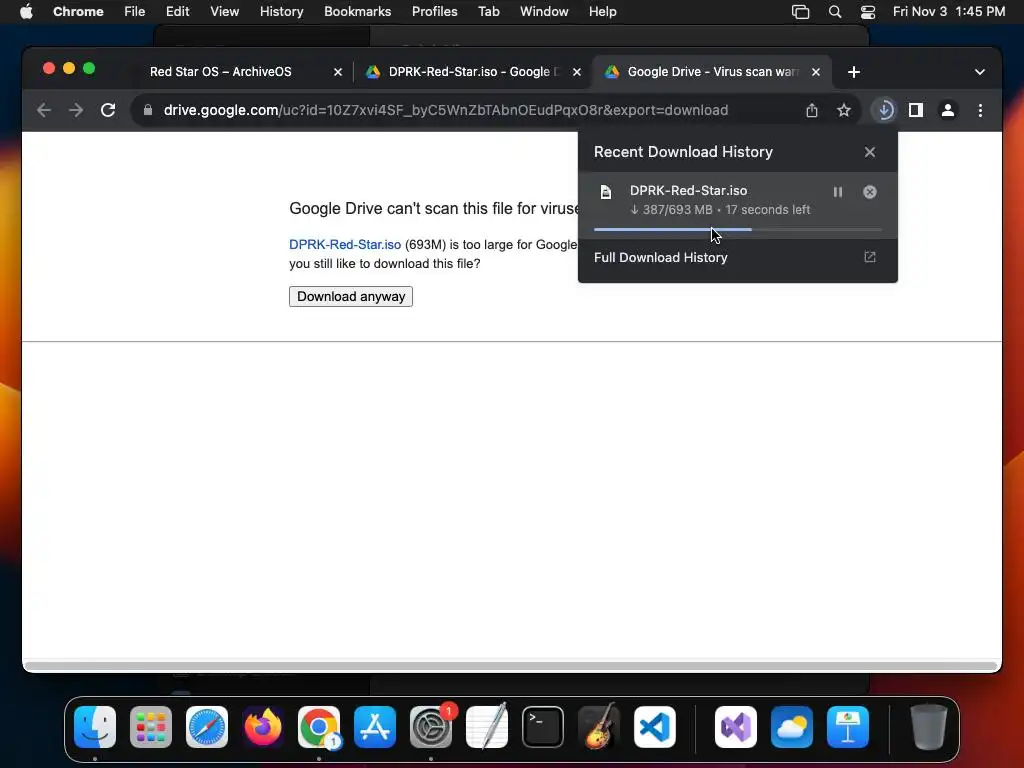The width and height of the screenshot is (1024, 768).
Task: Open Visual Studio from the Dock
Action: point(736,727)
